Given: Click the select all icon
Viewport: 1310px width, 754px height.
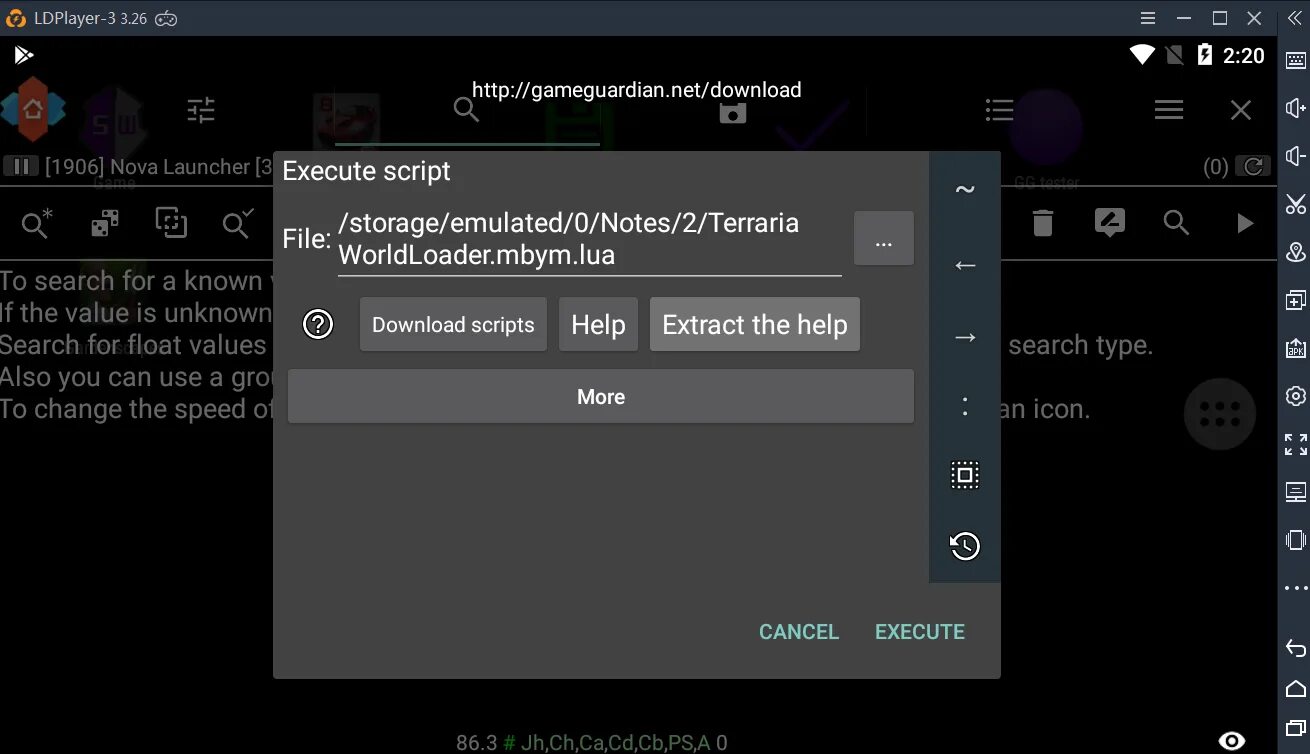Looking at the screenshot, I should click(x=965, y=474).
